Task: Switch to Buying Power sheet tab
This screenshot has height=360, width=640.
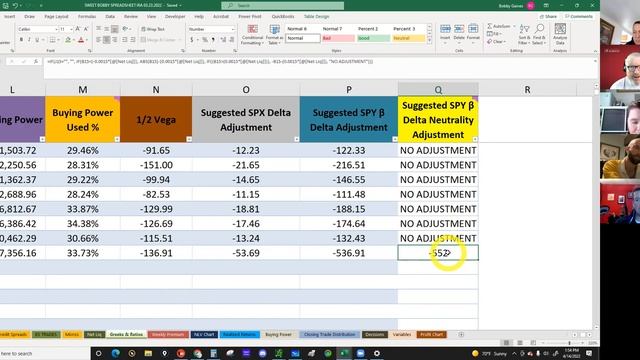Action: (278, 334)
